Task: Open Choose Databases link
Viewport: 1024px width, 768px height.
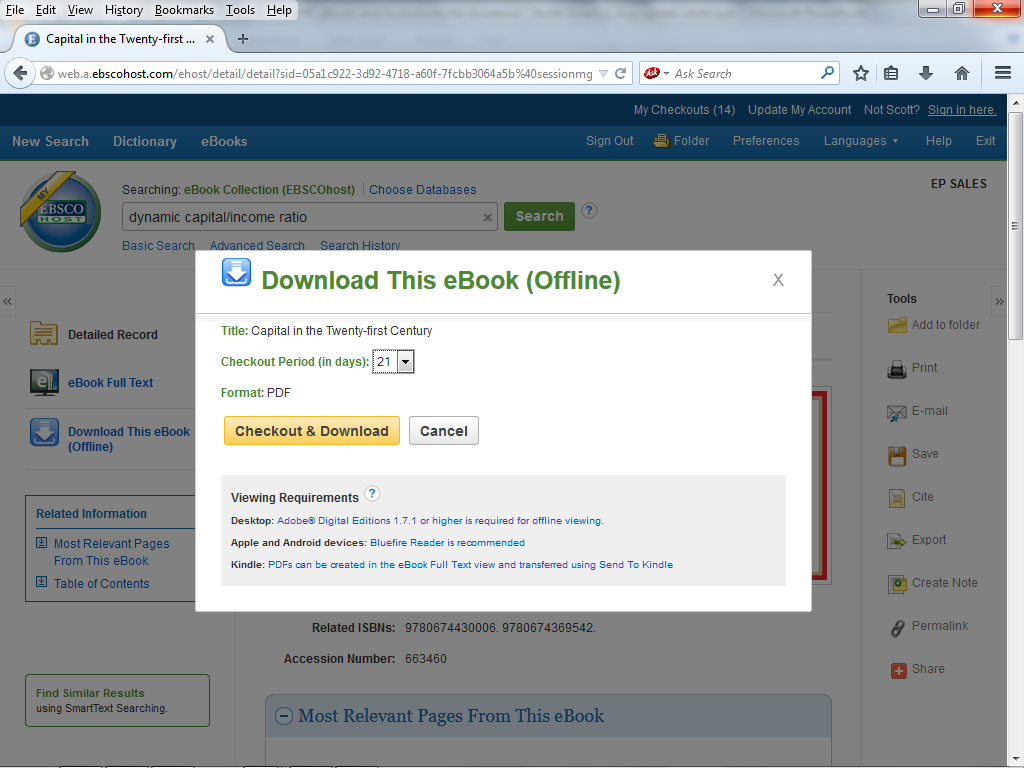Action: [x=423, y=189]
